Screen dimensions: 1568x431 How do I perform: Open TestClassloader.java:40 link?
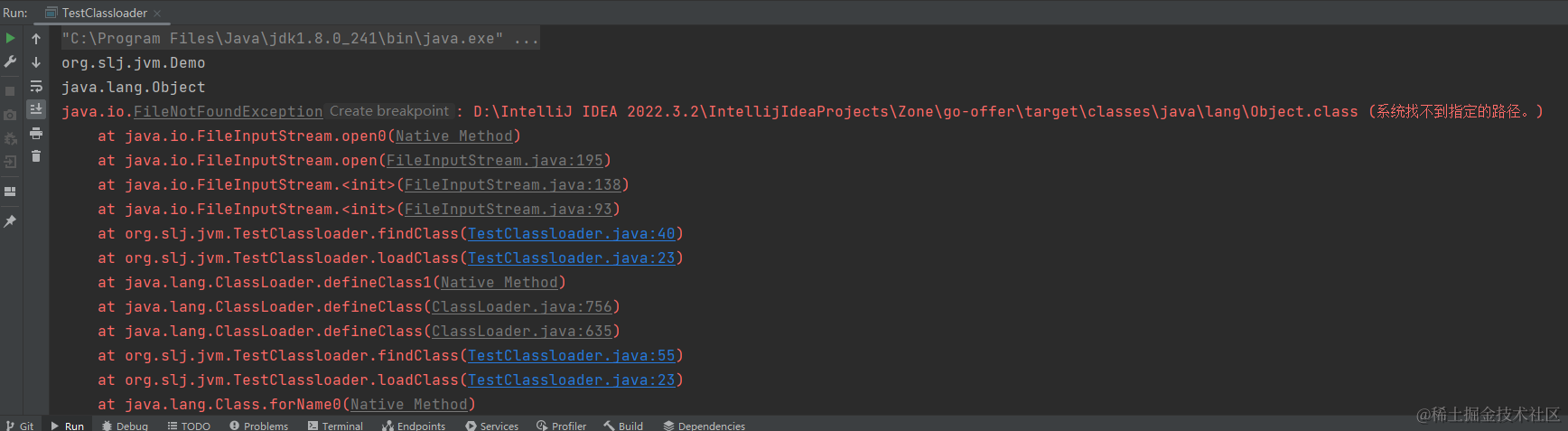571,234
